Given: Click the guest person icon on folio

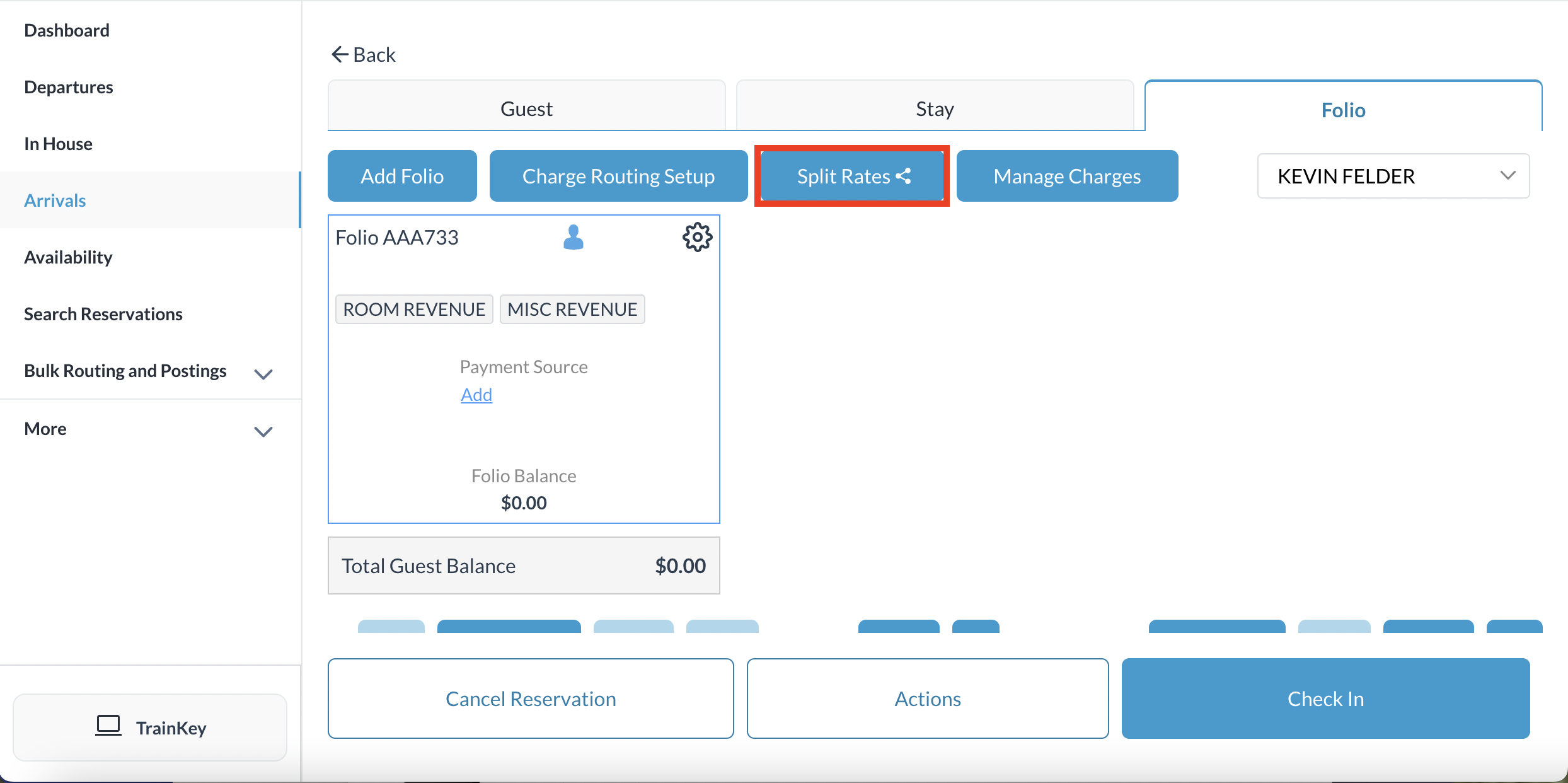Looking at the screenshot, I should [x=573, y=237].
